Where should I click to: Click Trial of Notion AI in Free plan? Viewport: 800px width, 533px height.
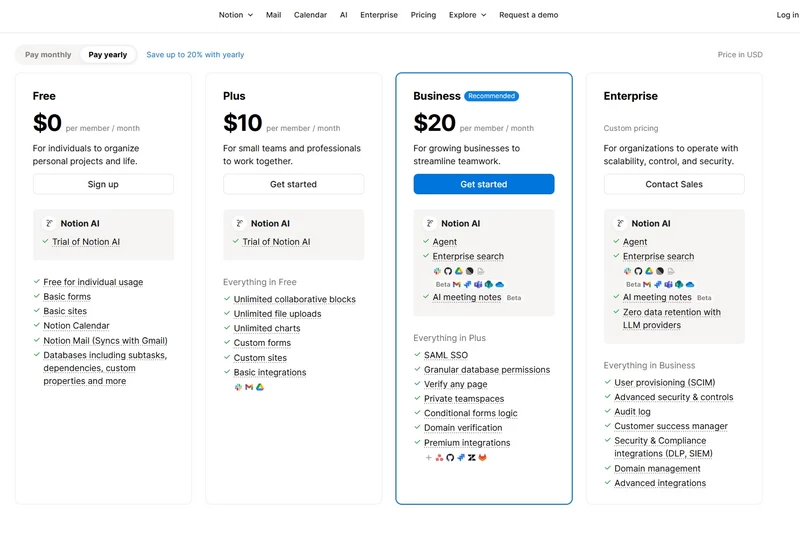[x=86, y=242]
